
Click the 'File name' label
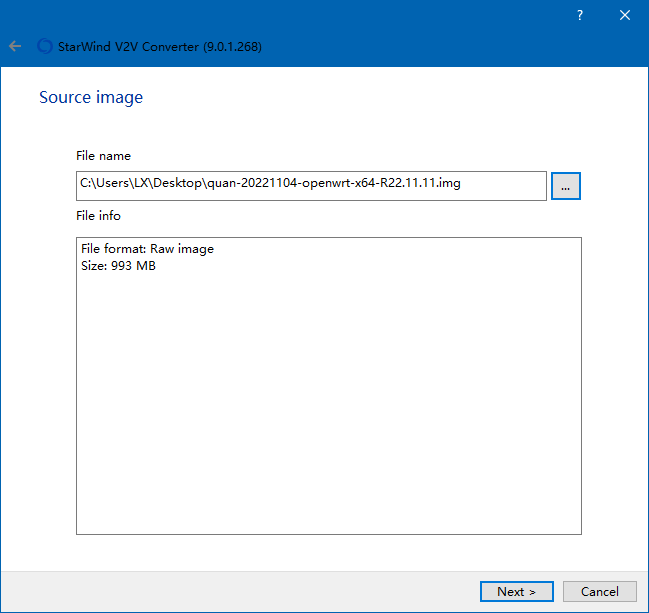(x=103, y=156)
